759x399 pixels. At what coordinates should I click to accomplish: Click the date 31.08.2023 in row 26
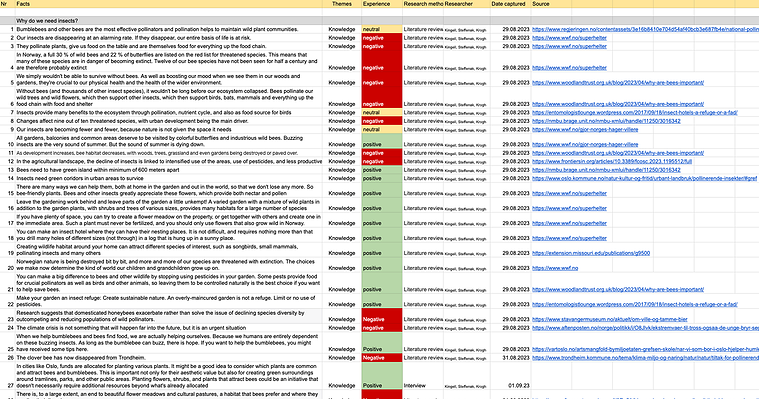[516, 358]
